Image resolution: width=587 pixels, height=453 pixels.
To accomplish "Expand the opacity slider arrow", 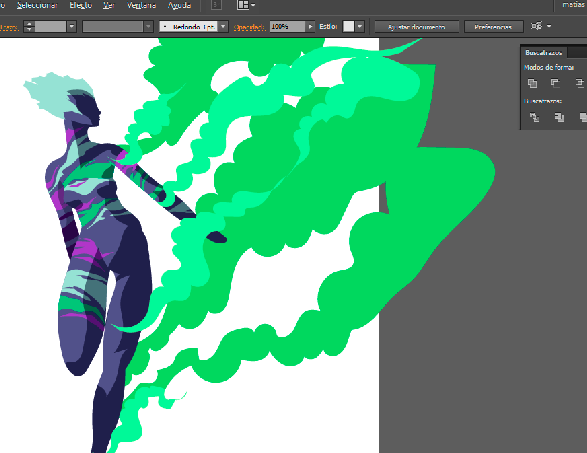I will pyautogui.click(x=310, y=27).
